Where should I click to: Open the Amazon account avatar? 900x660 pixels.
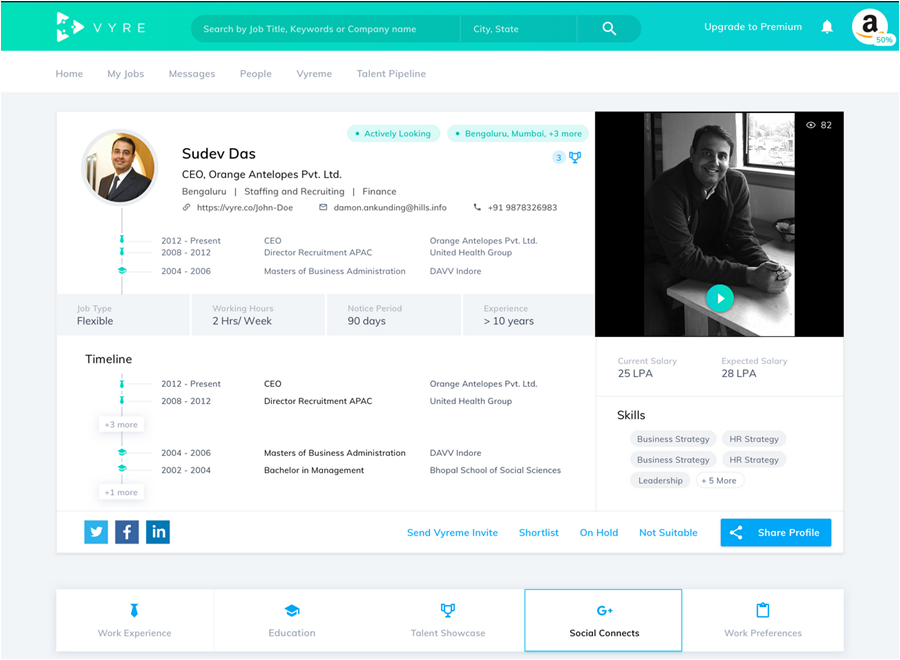click(x=870, y=26)
